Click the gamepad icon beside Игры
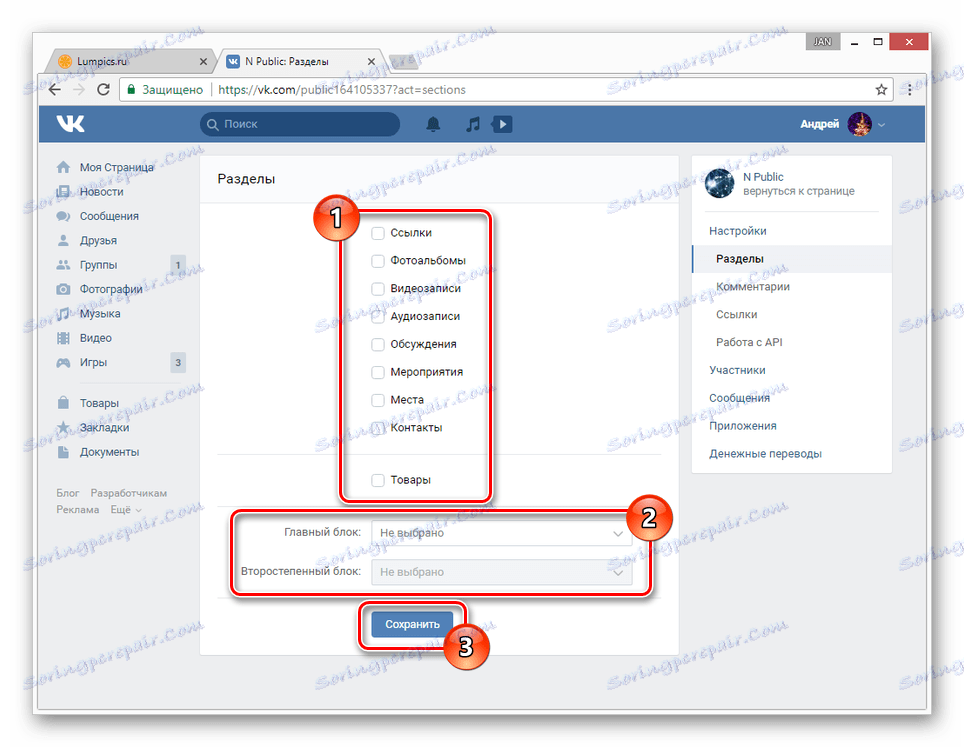The height and width of the screenshot is (747, 964). click(x=63, y=363)
